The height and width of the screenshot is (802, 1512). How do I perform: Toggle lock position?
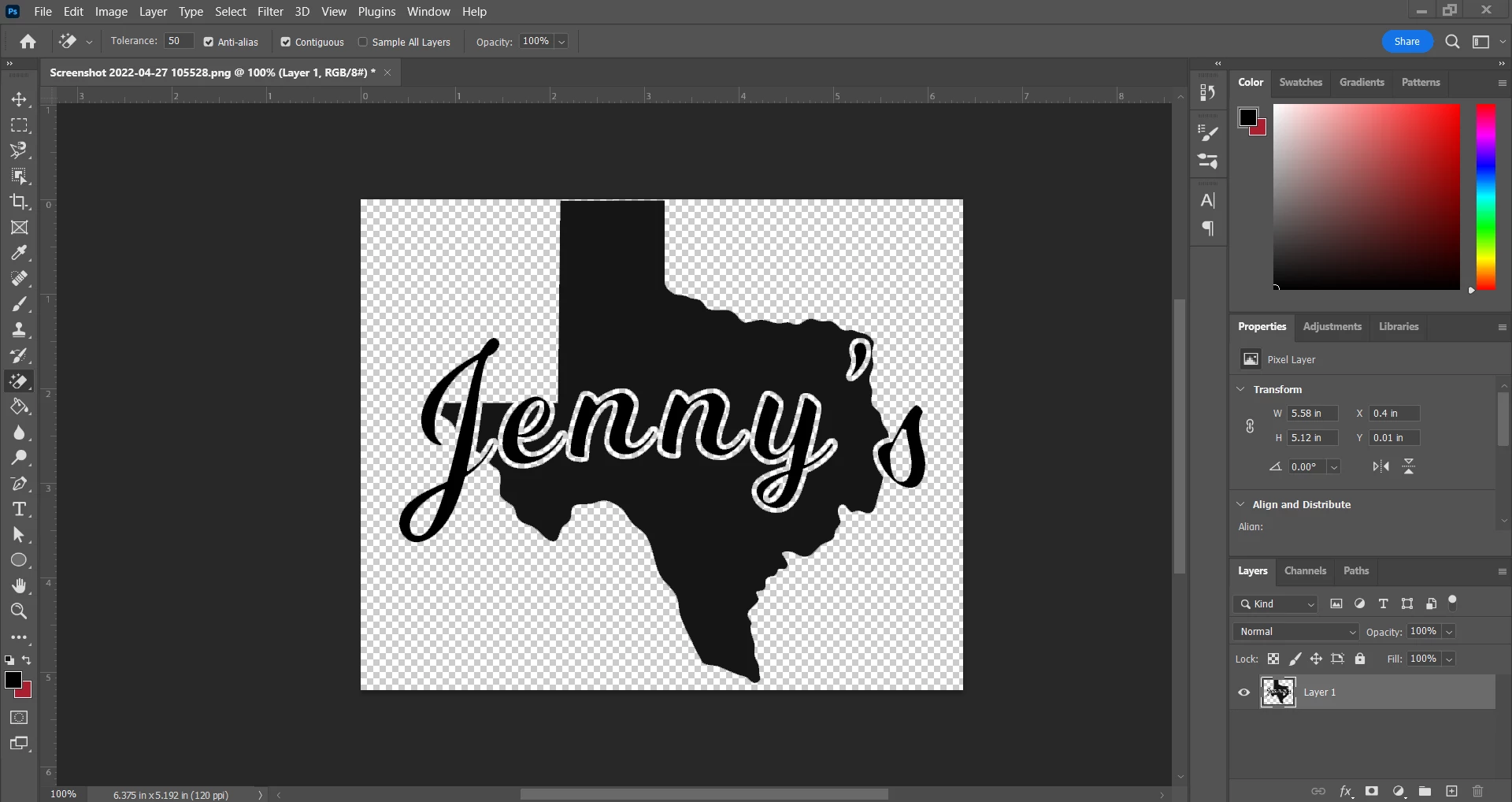[x=1316, y=659]
